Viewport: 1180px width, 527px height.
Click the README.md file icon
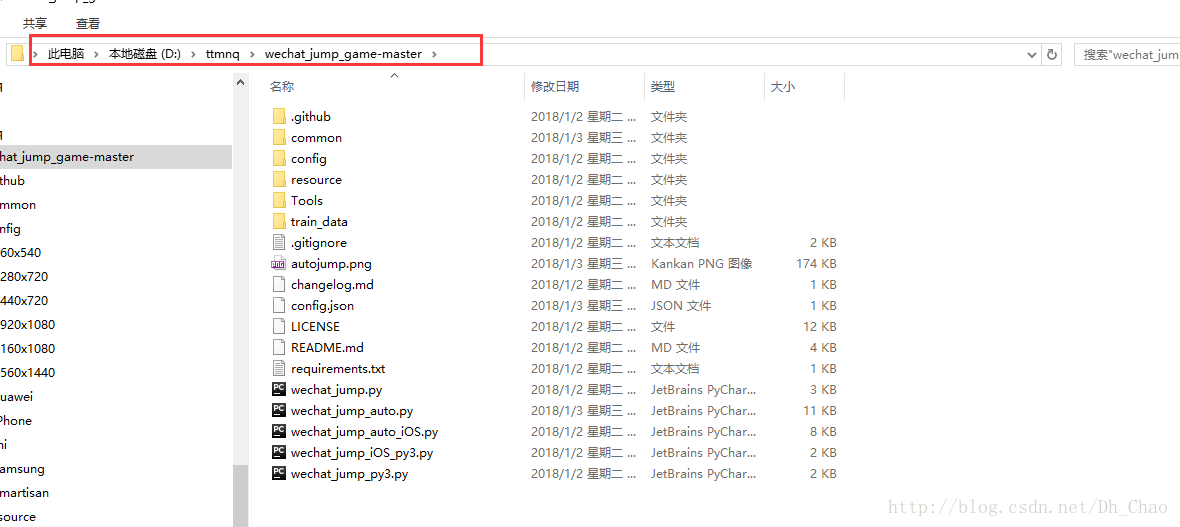[x=278, y=348]
